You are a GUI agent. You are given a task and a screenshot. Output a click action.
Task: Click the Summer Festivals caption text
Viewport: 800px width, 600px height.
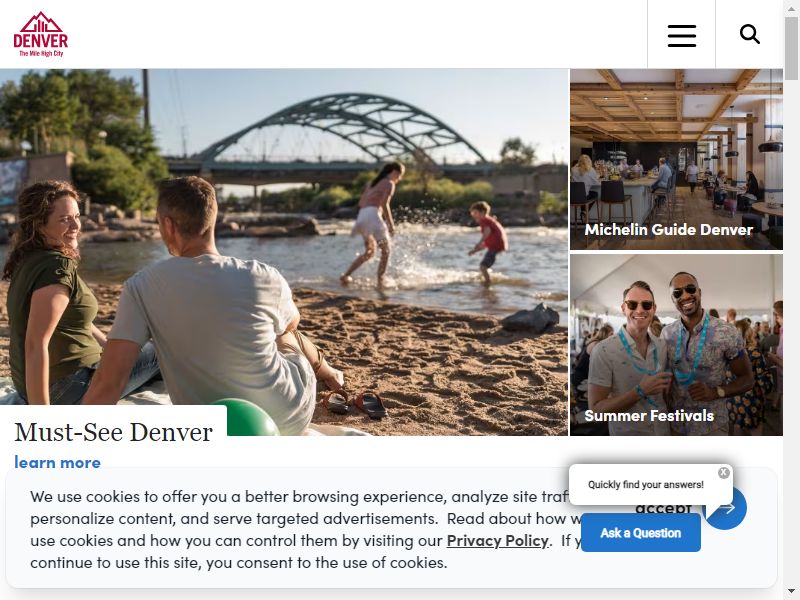coord(649,416)
